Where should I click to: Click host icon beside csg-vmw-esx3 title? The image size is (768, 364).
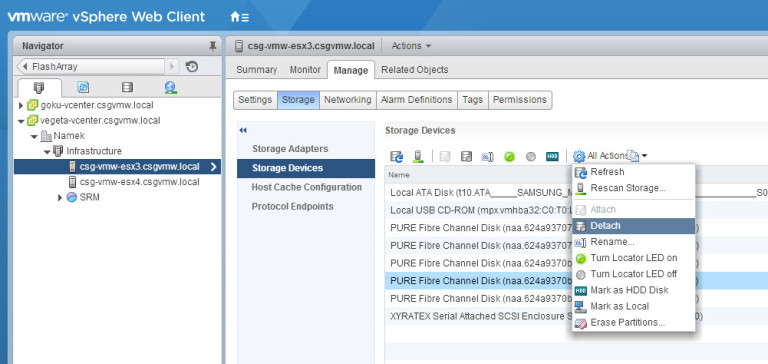click(239, 46)
